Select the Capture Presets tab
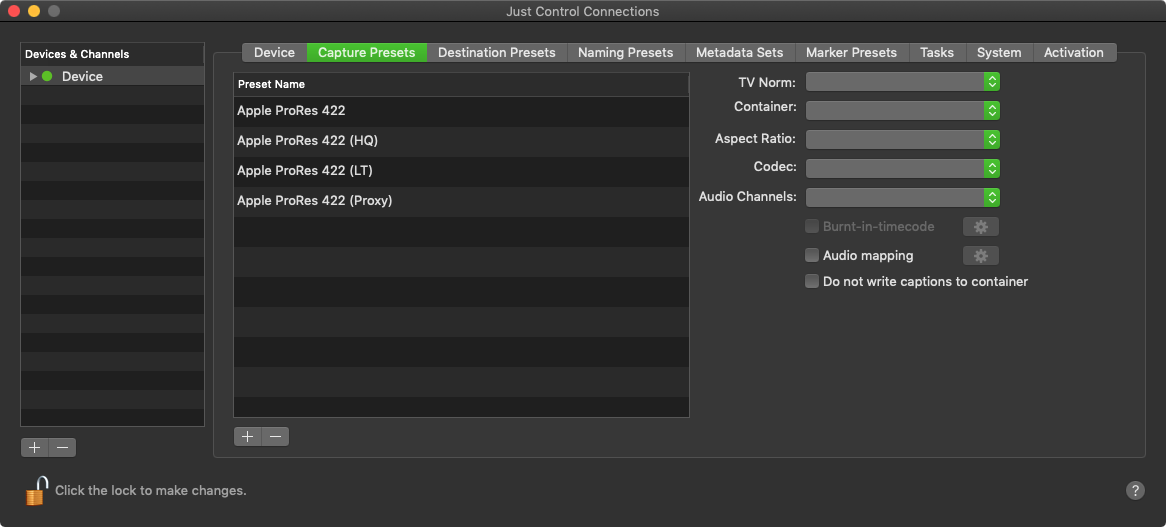The image size is (1166, 527). pos(367,53)
